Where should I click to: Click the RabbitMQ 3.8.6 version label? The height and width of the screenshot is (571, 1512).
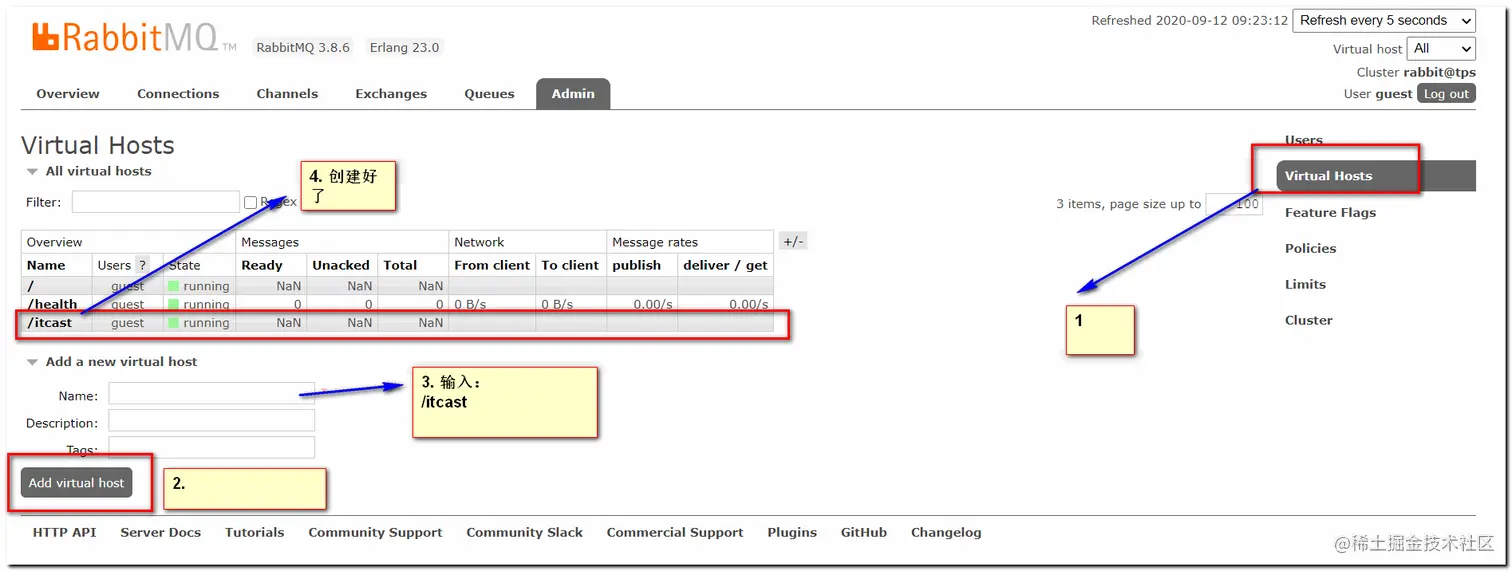point(303,47)
